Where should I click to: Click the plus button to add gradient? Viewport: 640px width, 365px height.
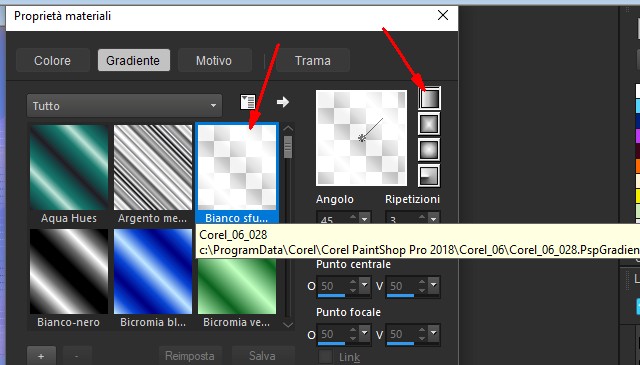click(41, 356)
